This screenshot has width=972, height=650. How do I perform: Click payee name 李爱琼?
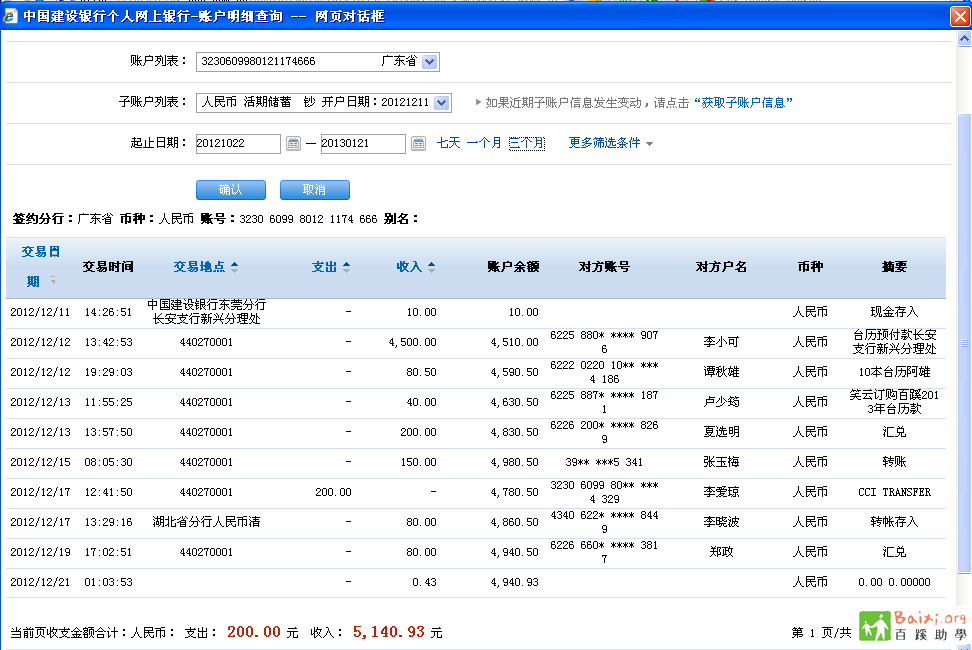pos(721,492)
